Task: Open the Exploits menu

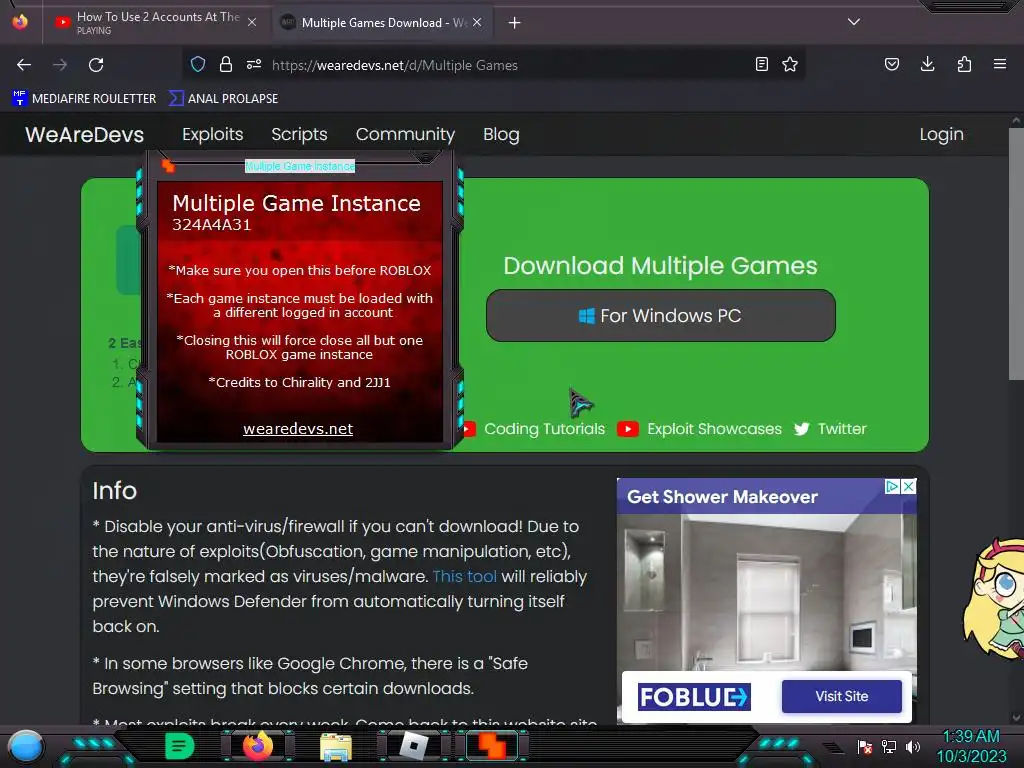Action: 213,135
